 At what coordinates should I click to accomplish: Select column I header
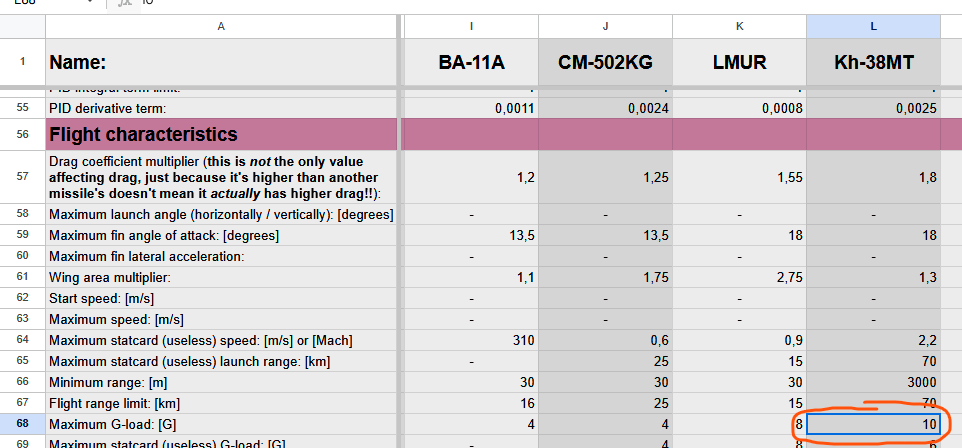coord(471,27)
